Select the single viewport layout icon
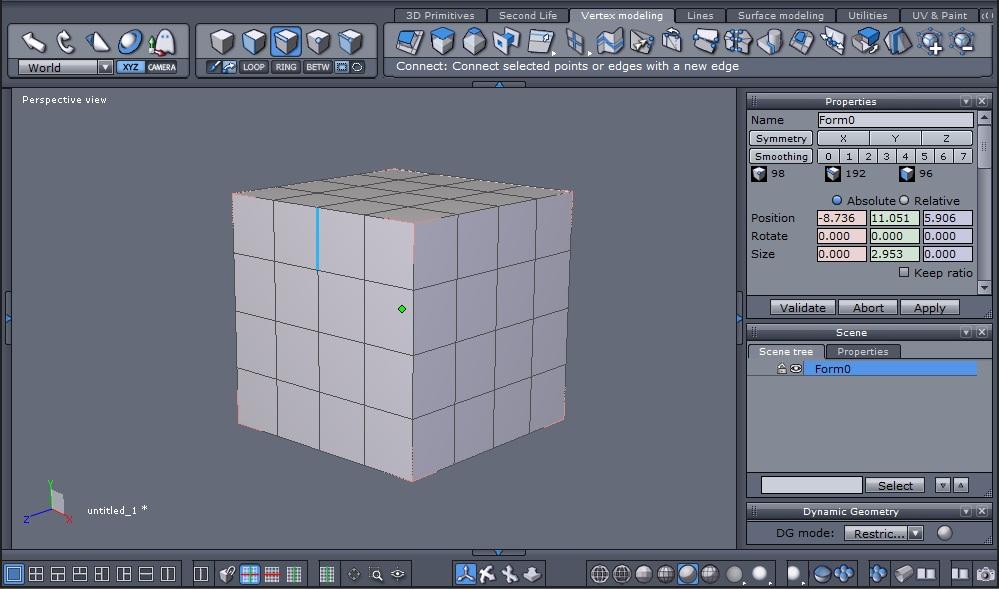The width and height of the screenshot is (999, 589). 14,574
